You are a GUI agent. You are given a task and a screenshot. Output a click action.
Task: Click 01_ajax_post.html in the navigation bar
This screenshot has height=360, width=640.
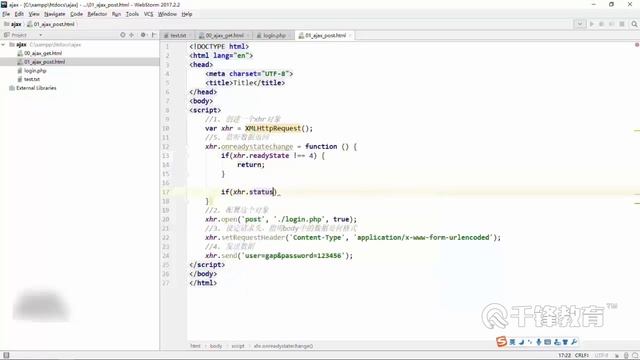click(51, 24)
